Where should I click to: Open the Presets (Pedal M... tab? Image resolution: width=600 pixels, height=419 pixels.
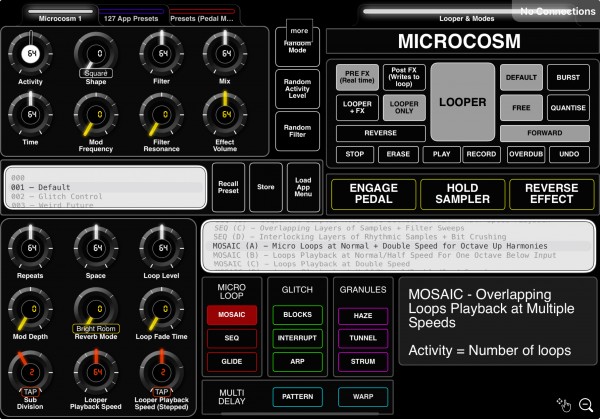point(202,15)
